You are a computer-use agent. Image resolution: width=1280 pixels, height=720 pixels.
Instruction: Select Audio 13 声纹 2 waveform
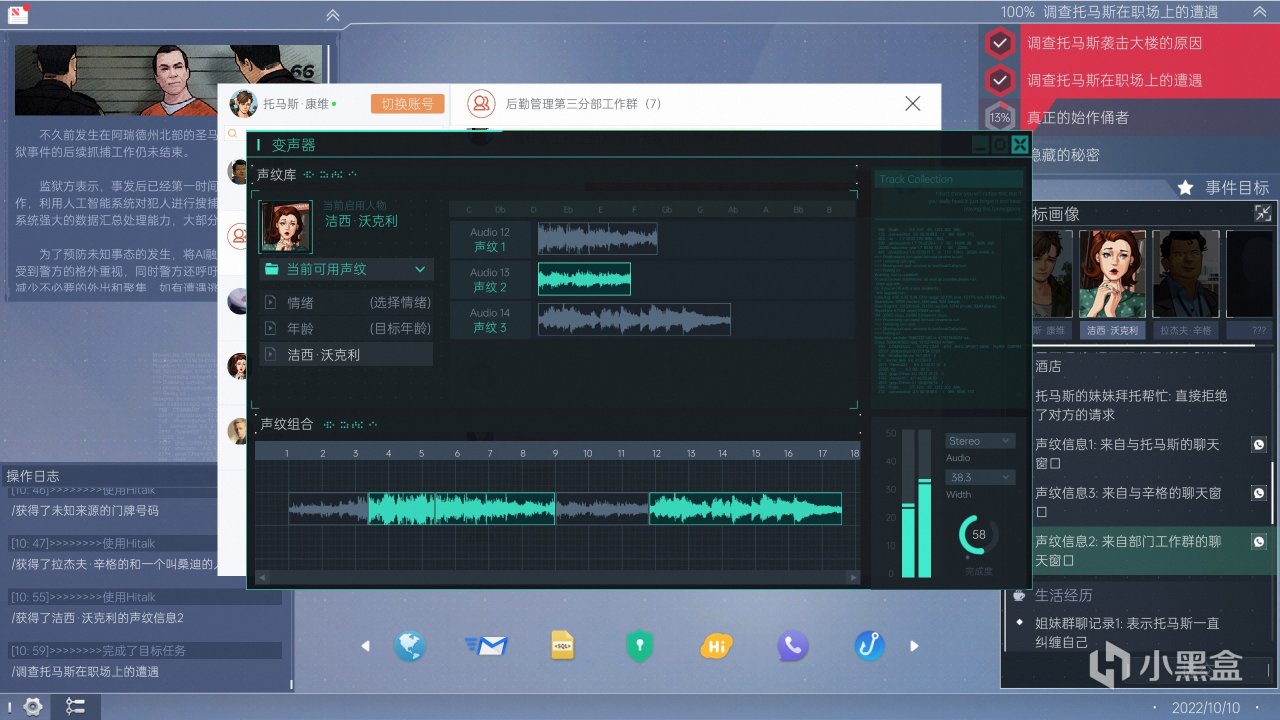coord(584,279)
